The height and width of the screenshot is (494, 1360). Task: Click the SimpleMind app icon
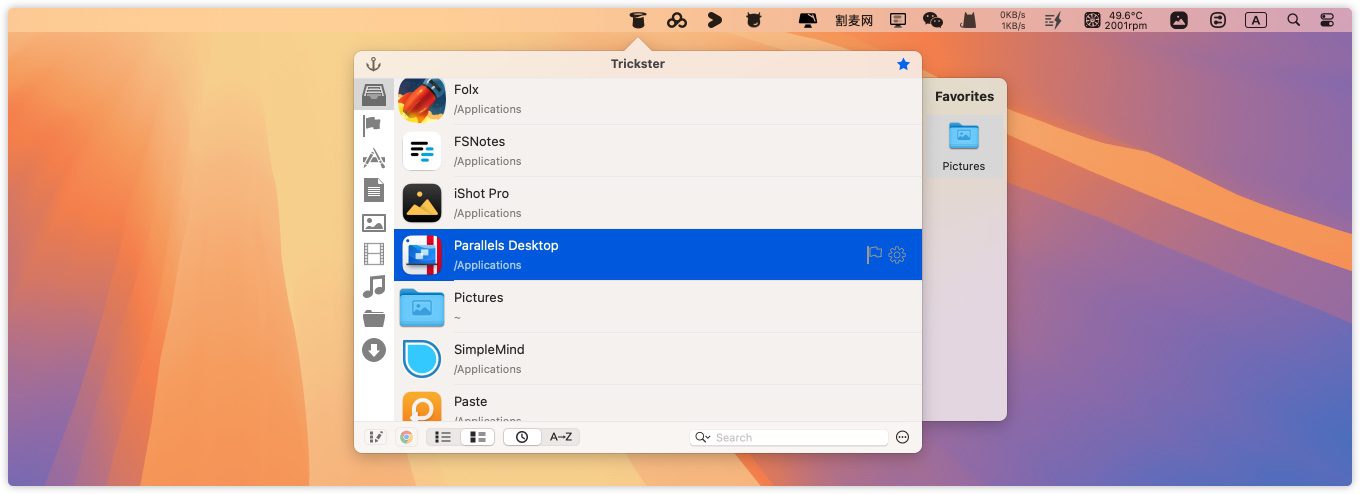pyautogui.click(x=422, y=359)
